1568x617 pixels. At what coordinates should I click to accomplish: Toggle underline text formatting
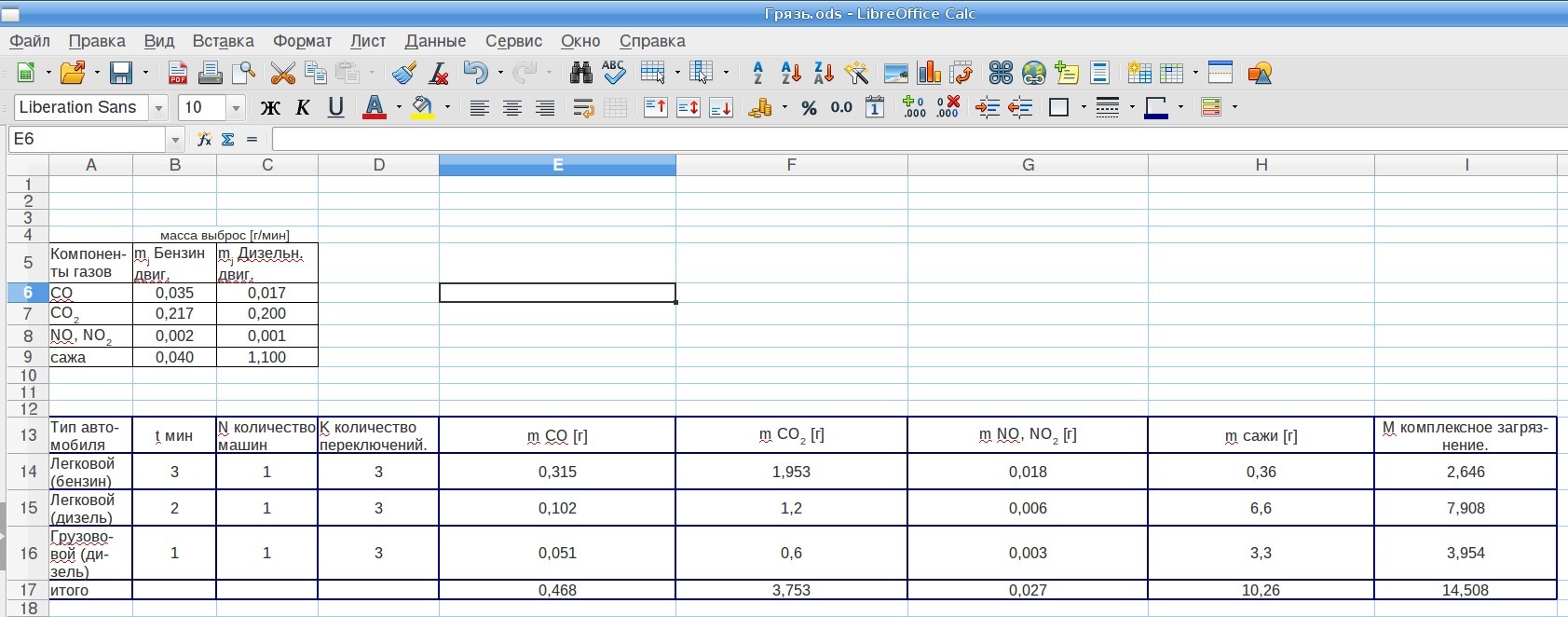[x=335, y=108]
